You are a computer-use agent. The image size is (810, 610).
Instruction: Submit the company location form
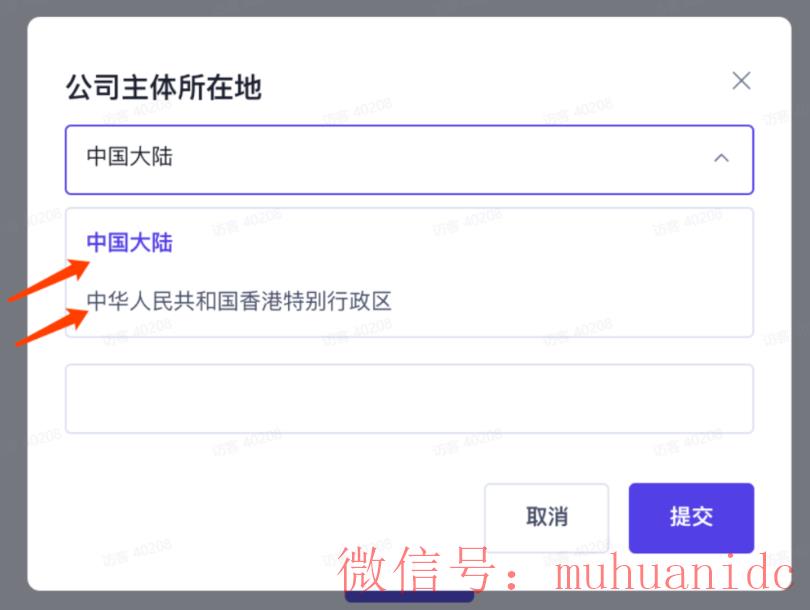click(x=690, y=517)
